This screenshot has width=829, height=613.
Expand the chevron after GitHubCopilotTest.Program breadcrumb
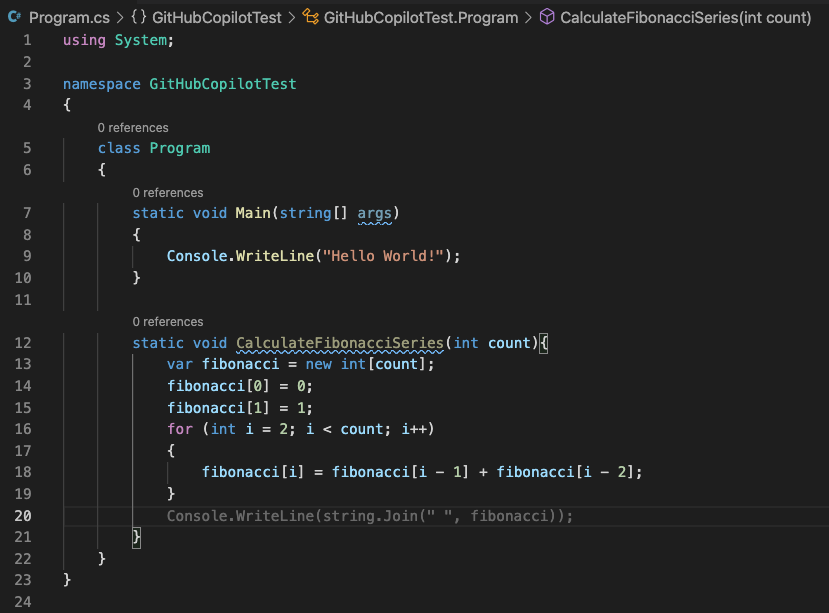528,18
